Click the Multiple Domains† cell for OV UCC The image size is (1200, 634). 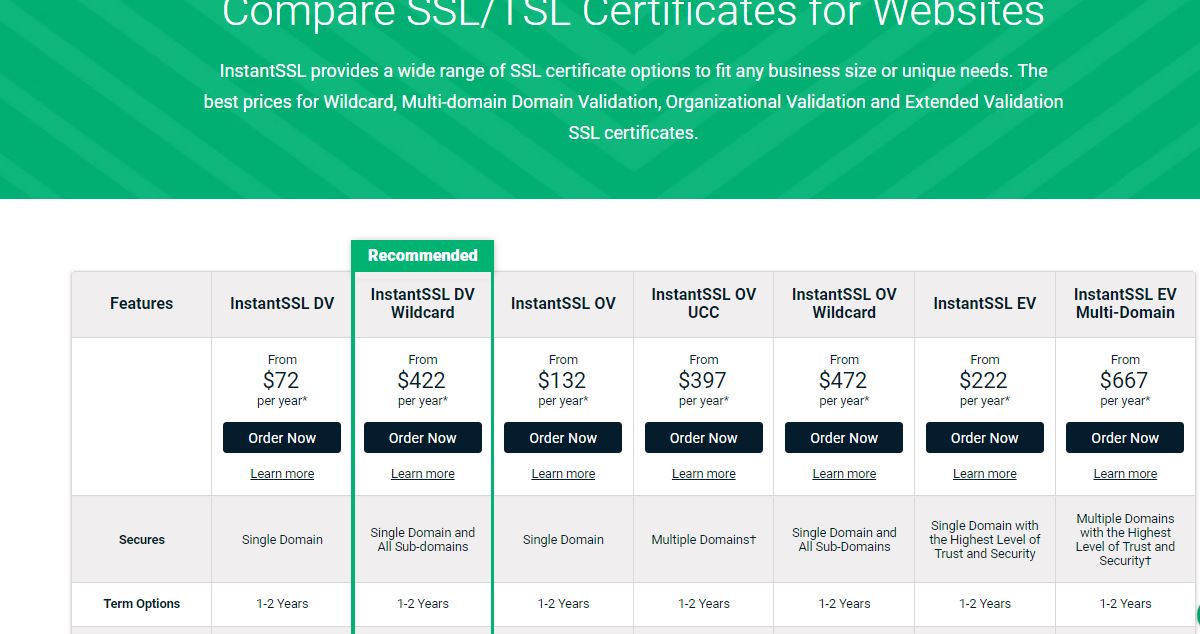tap(704, 540)
